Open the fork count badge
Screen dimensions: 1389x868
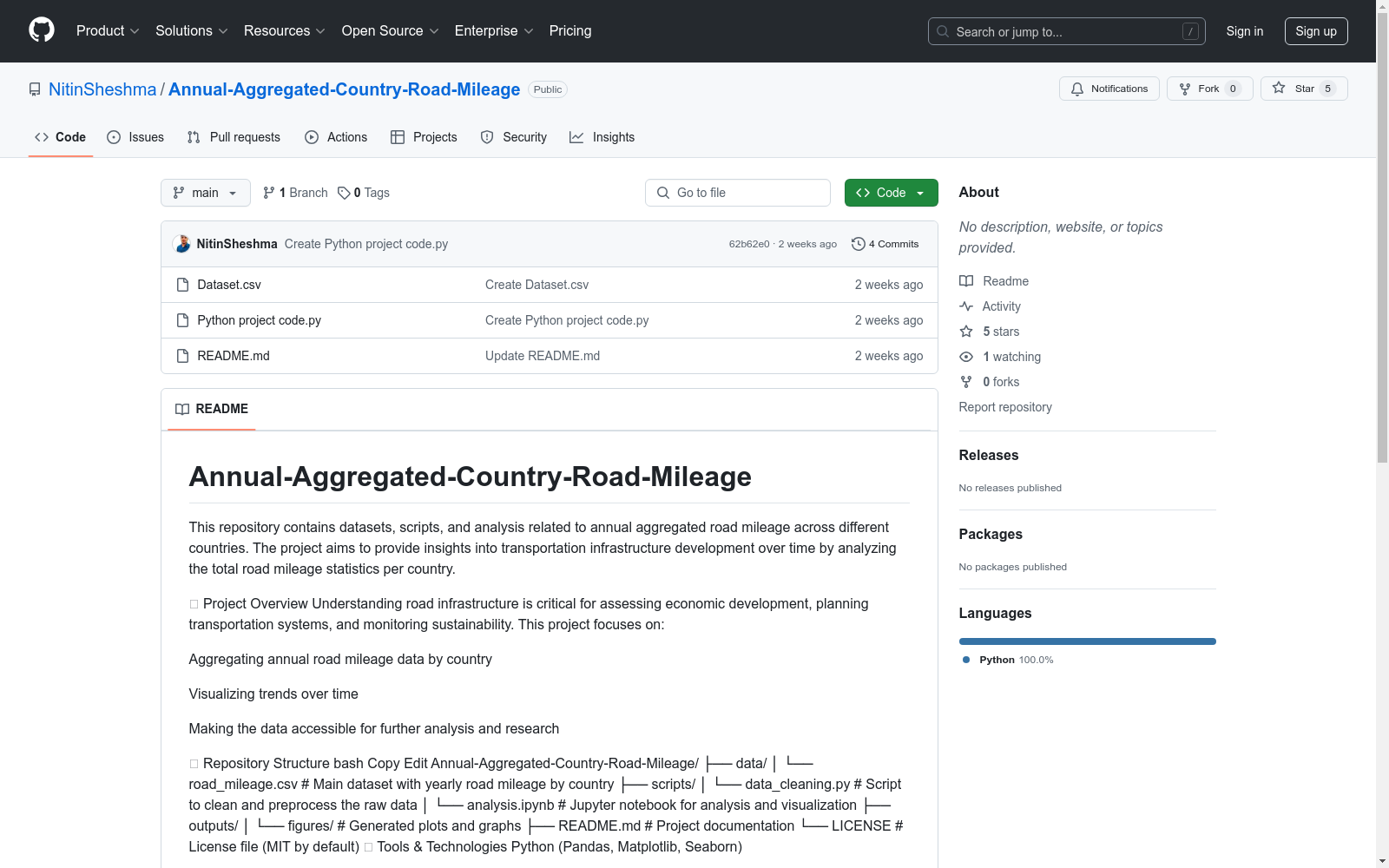point(1233,89)
